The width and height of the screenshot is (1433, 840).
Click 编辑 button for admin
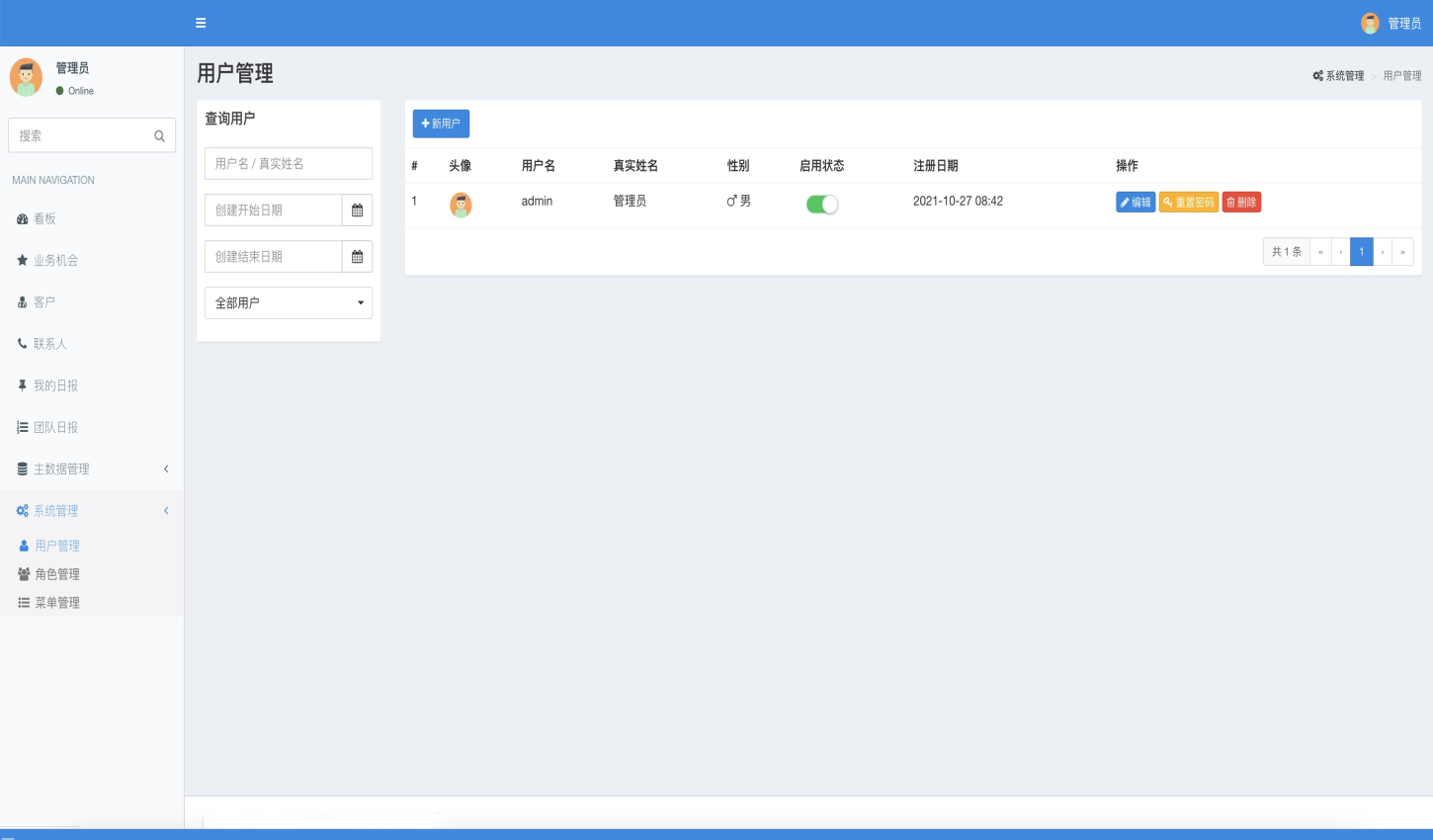point(1136,202)
